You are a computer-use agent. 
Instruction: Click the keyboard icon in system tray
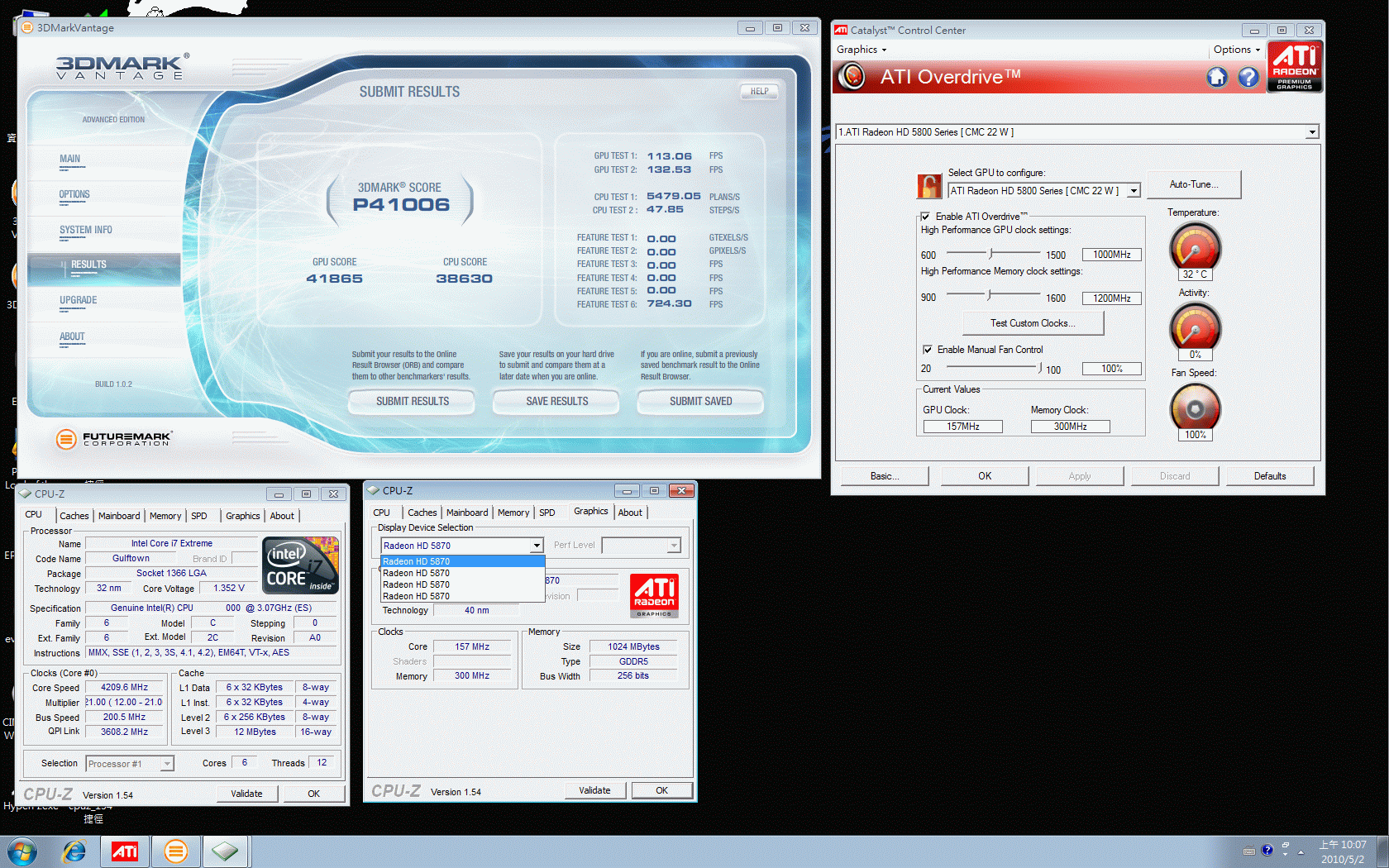pyautogui.click(x=1249, y=851)
